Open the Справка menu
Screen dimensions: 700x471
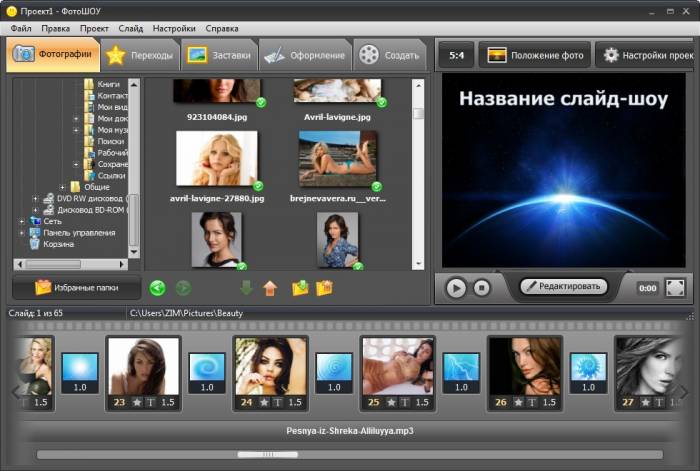click(x=222, y=29)
